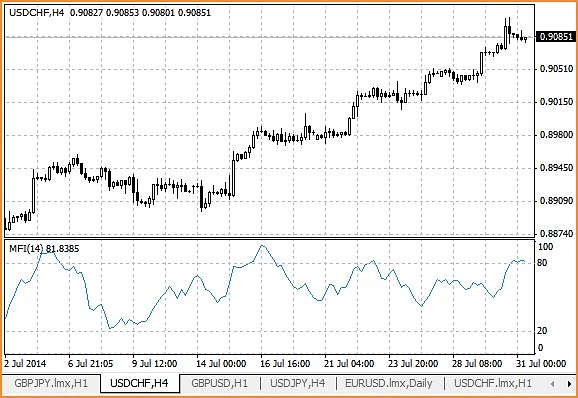
Task: Switch to the USDJPY,H4 tab
Action: (298, 383)
